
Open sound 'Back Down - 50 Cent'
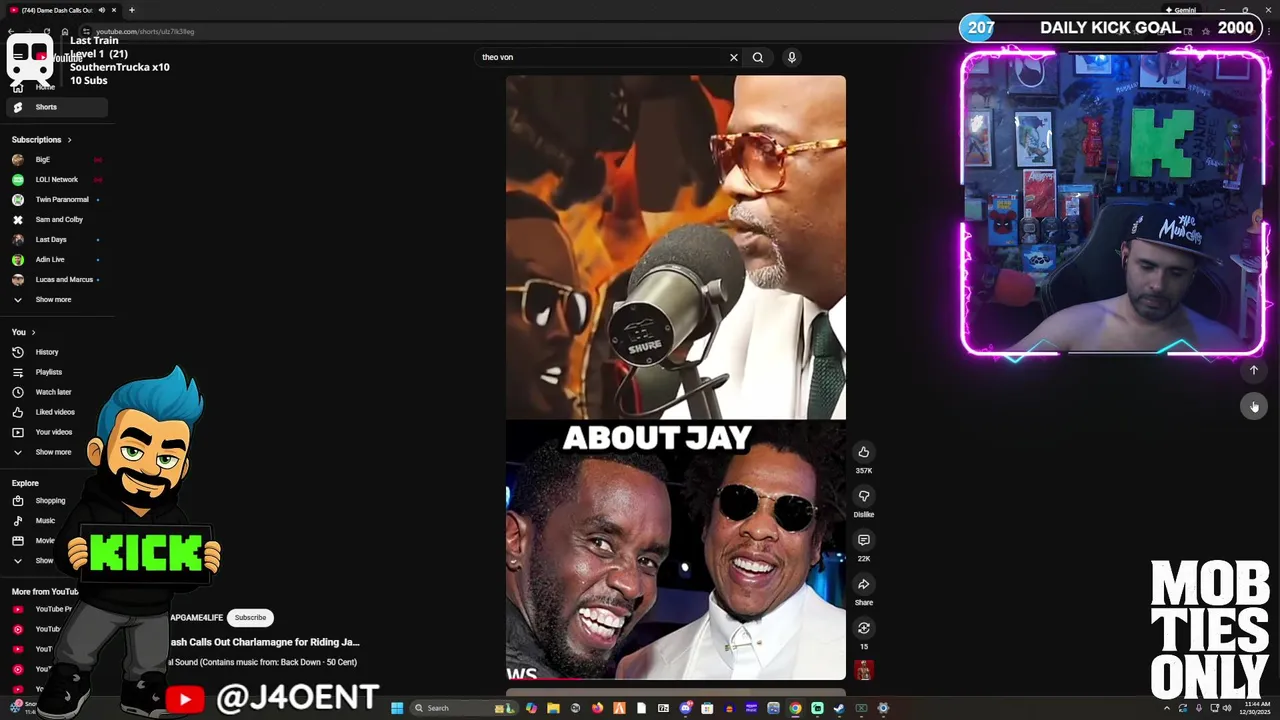[x=262, y=662]
